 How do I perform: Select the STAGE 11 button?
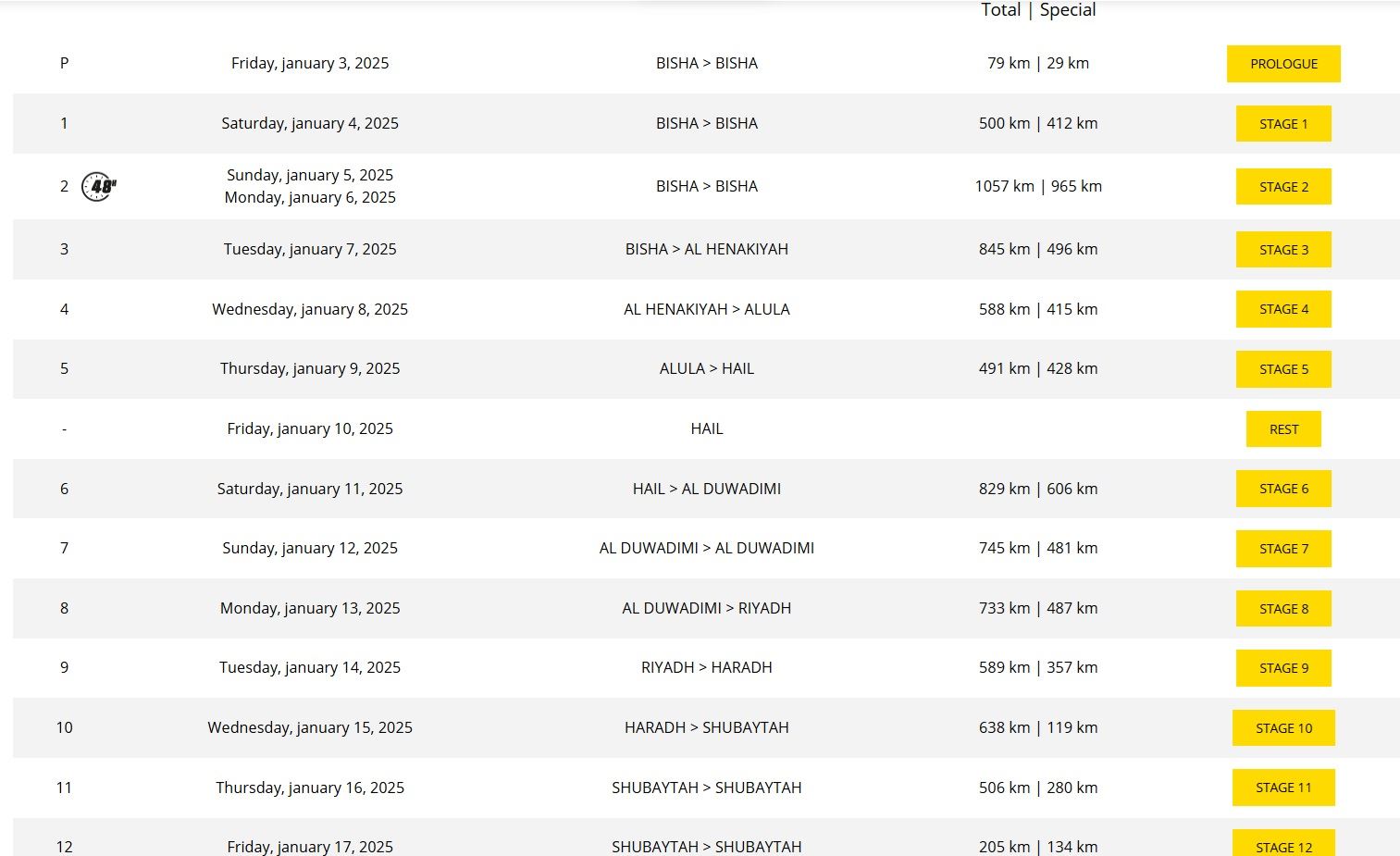click(1283, 788)
